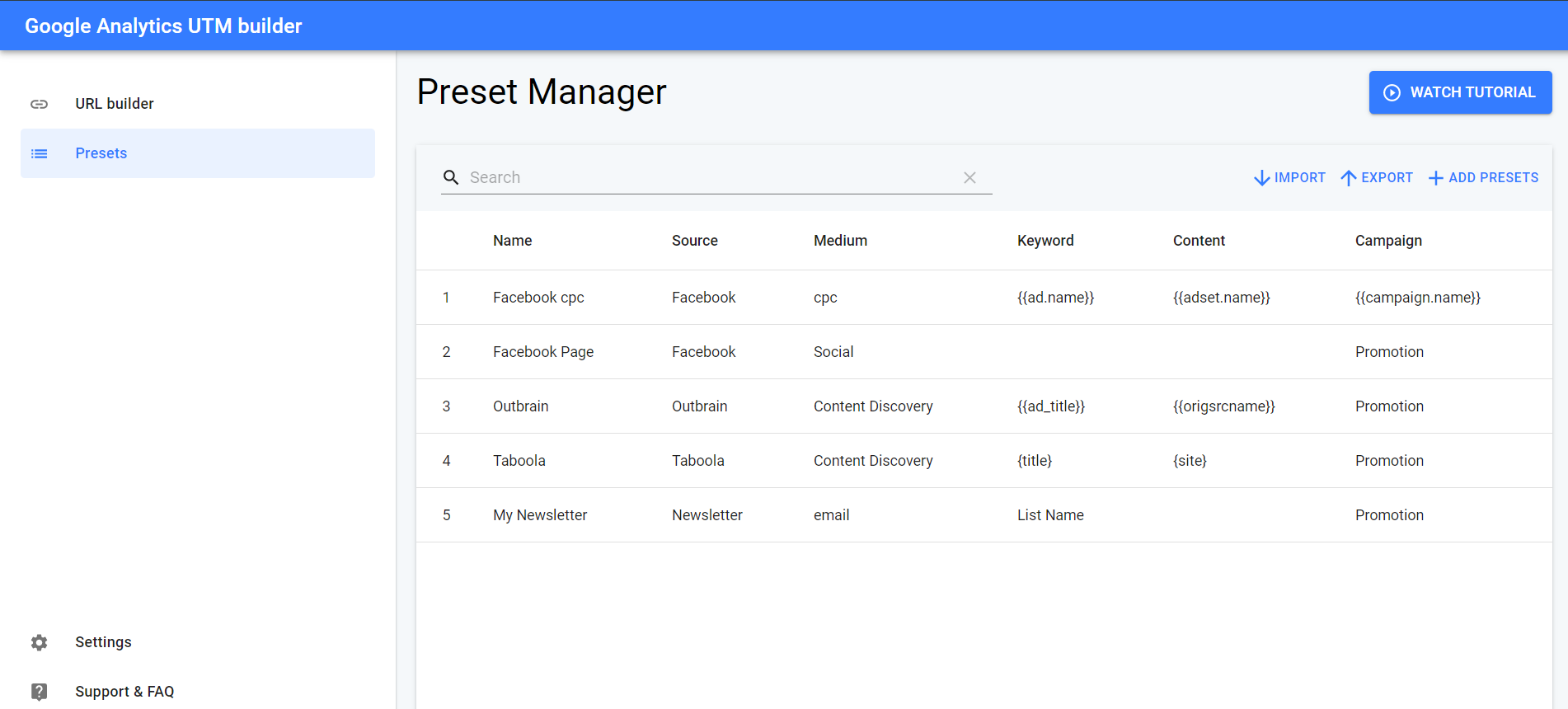Click the Settings gear icon
Screen dimensions: 1568x709
[39, 642]
